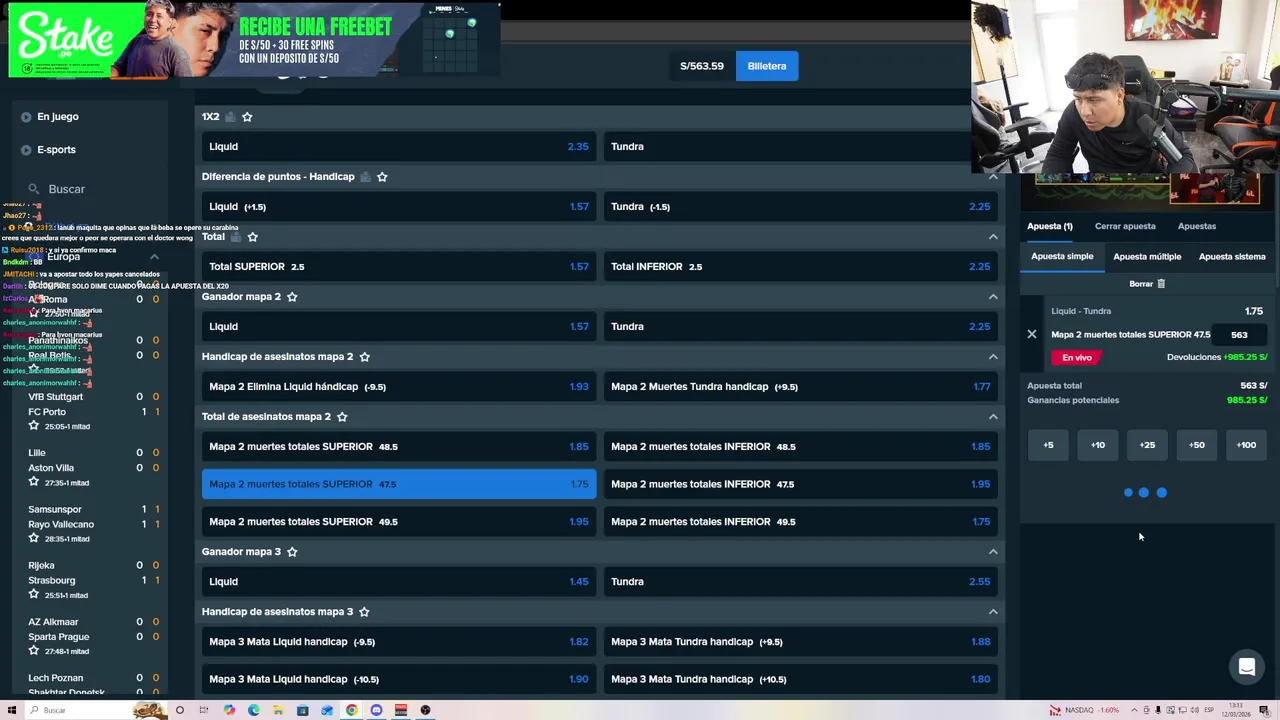Collapse the Ganador mapa 2 section
The image size is (1280, 720).
point(993,297)
